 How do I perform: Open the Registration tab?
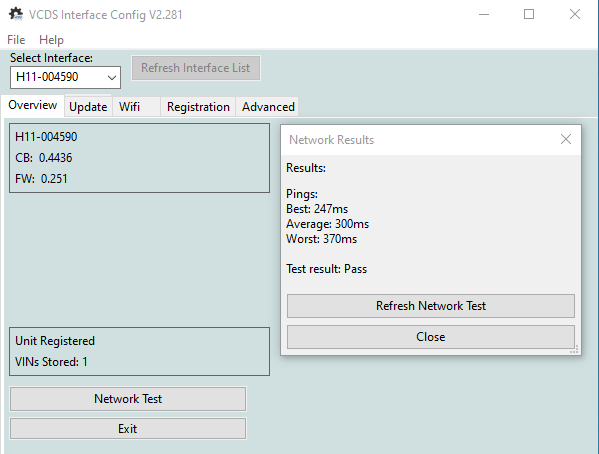tap(198, 107)
